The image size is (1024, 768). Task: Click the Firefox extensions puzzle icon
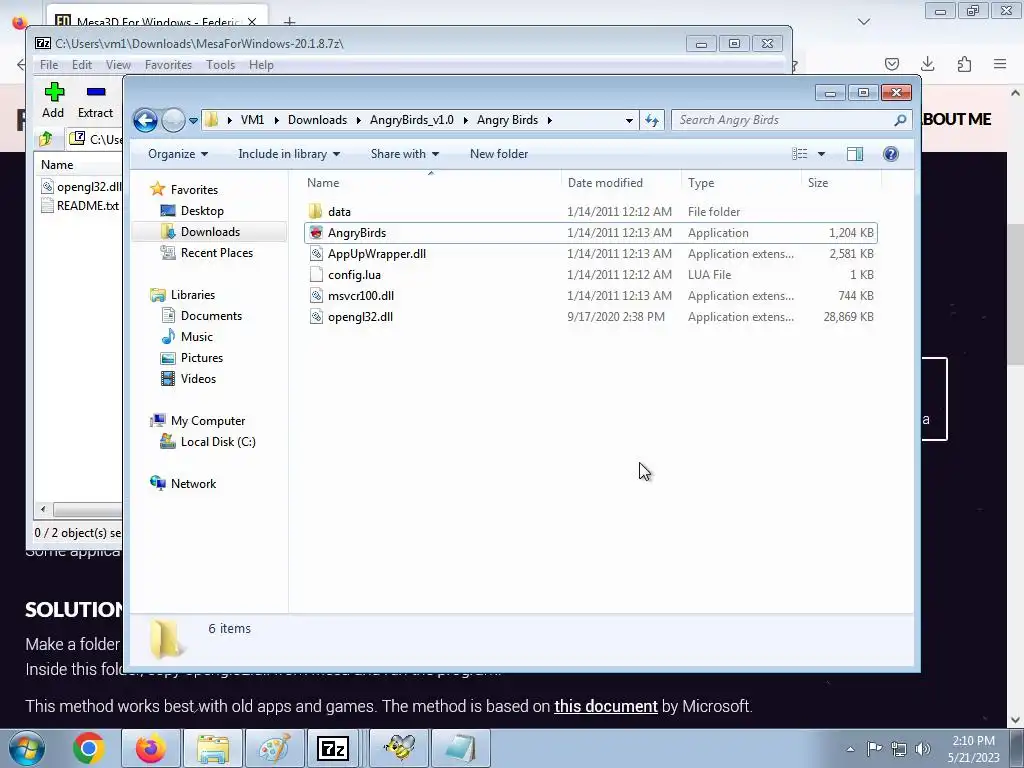click(x=964, y=64)
